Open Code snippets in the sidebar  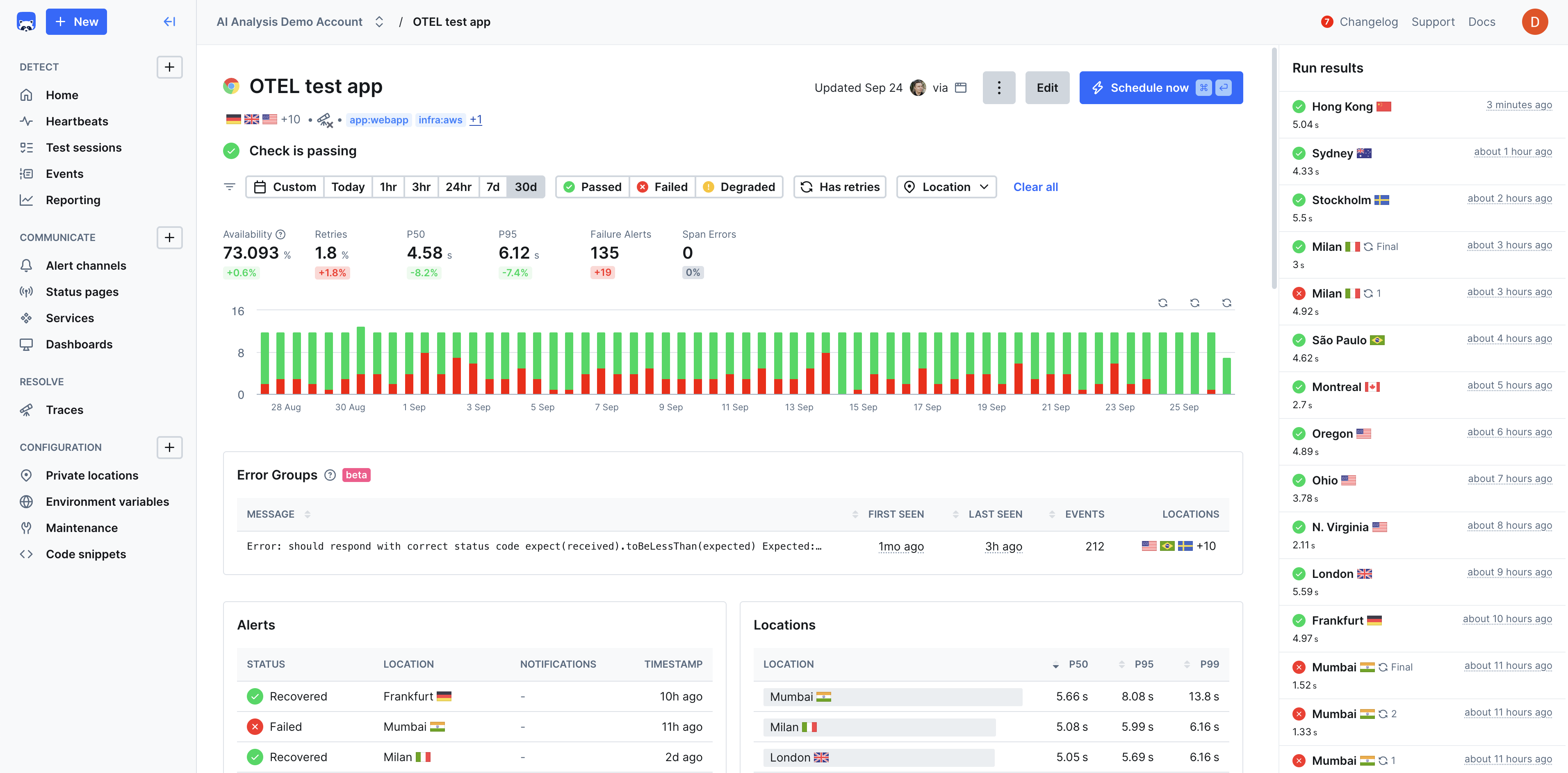click(85, 554)
